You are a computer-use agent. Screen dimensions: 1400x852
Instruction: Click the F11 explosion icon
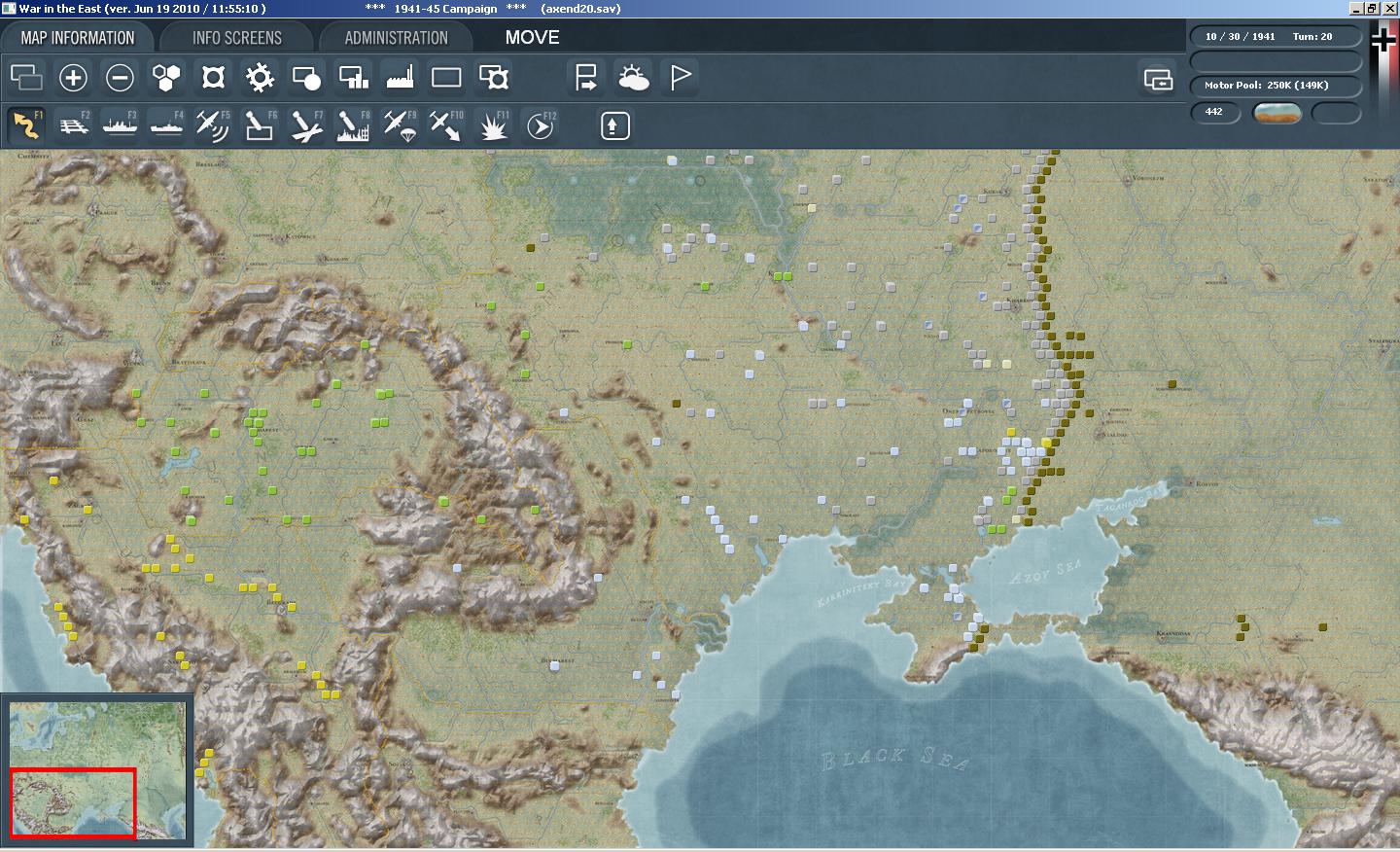(x=494, y=126)
